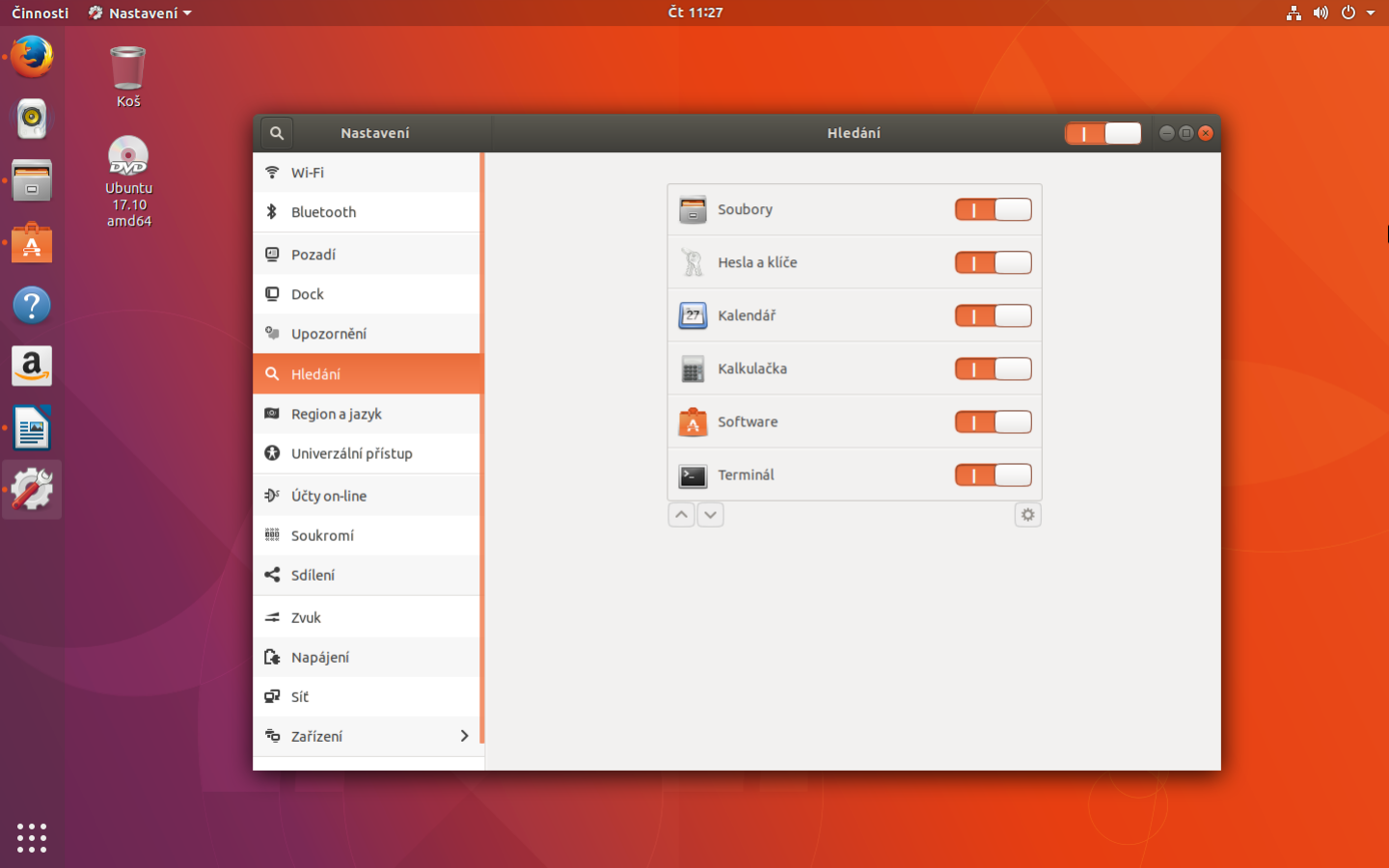Viewport: 1389px width, 868px height.
Task: Open Rhythmbox from the dock
Action: 32,119
